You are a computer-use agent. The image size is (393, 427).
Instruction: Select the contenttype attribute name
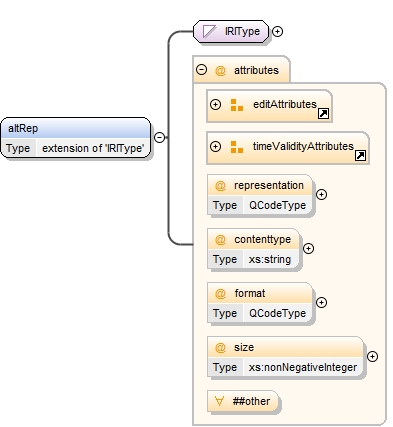tap(262, 239)
